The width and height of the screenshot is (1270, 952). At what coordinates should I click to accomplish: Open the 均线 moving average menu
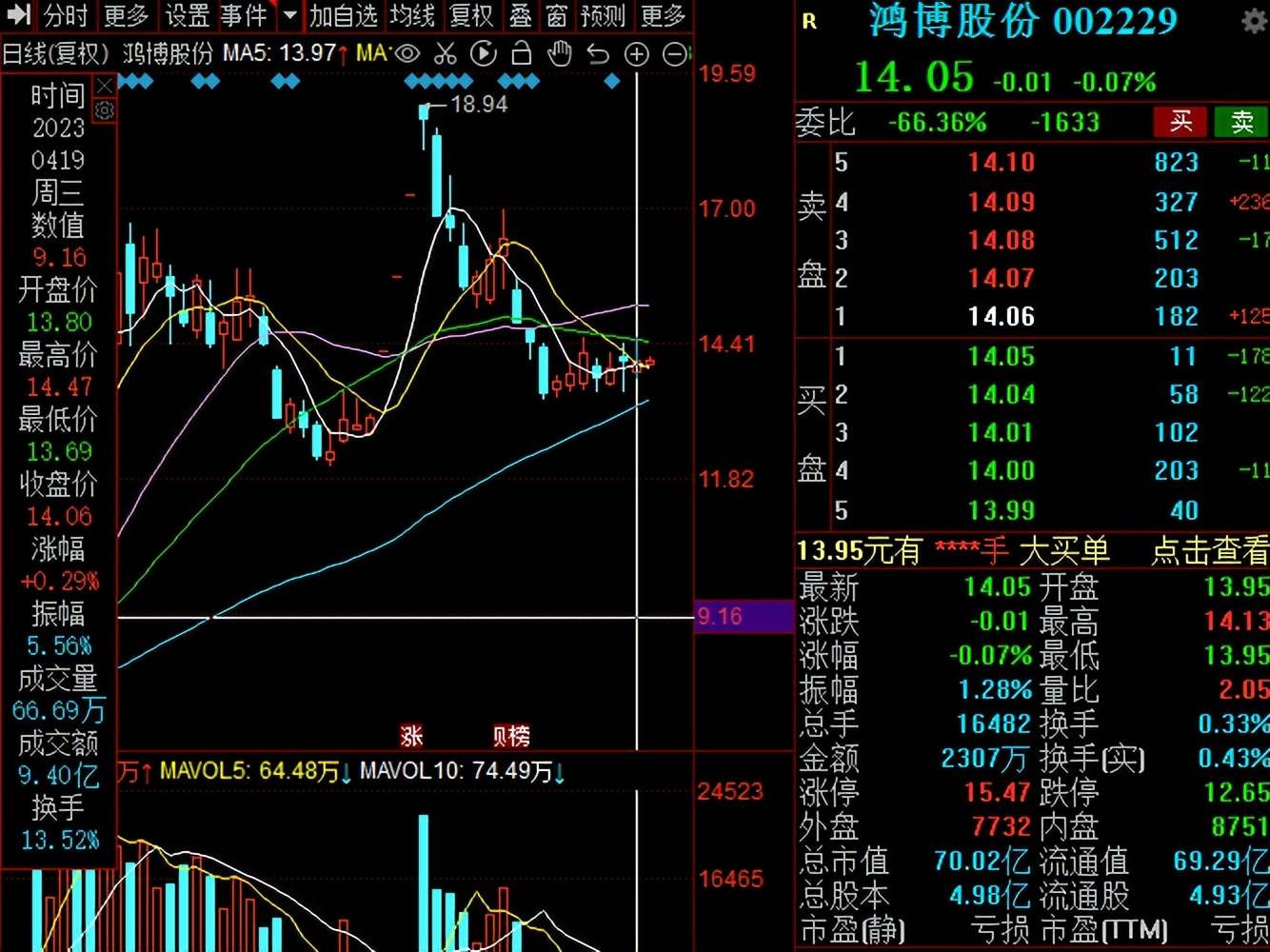point(412,15)
